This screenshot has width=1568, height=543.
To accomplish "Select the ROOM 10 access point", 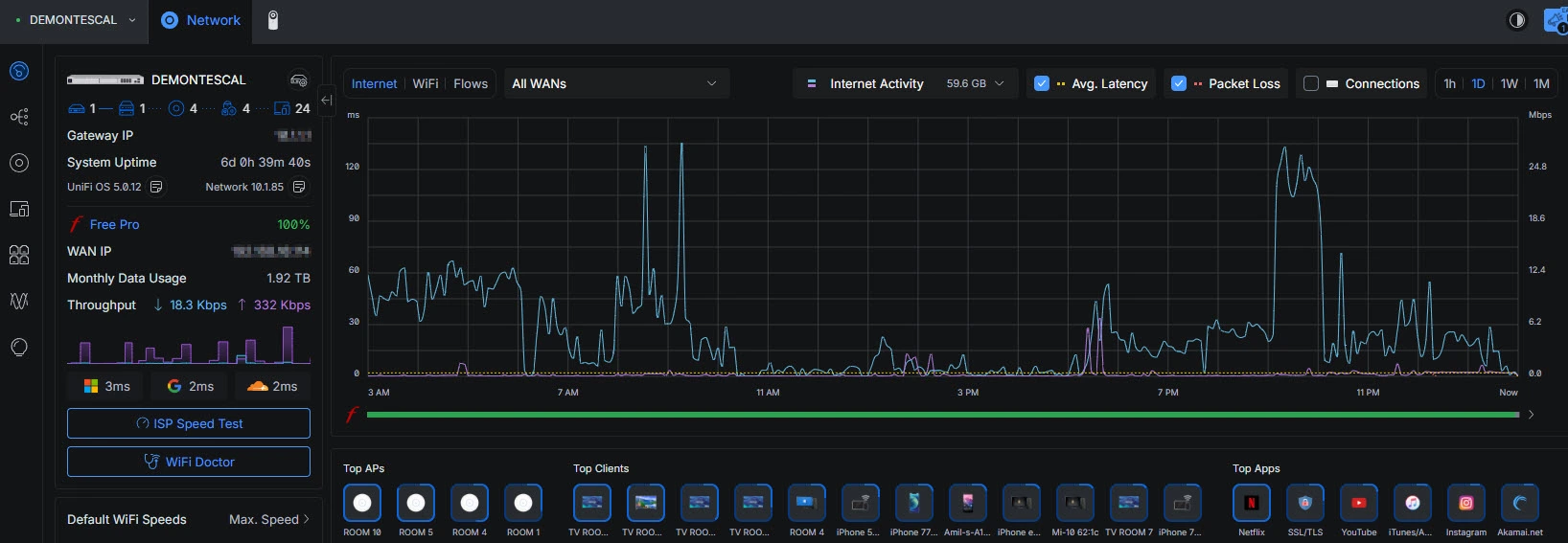I will click(362, 503).
